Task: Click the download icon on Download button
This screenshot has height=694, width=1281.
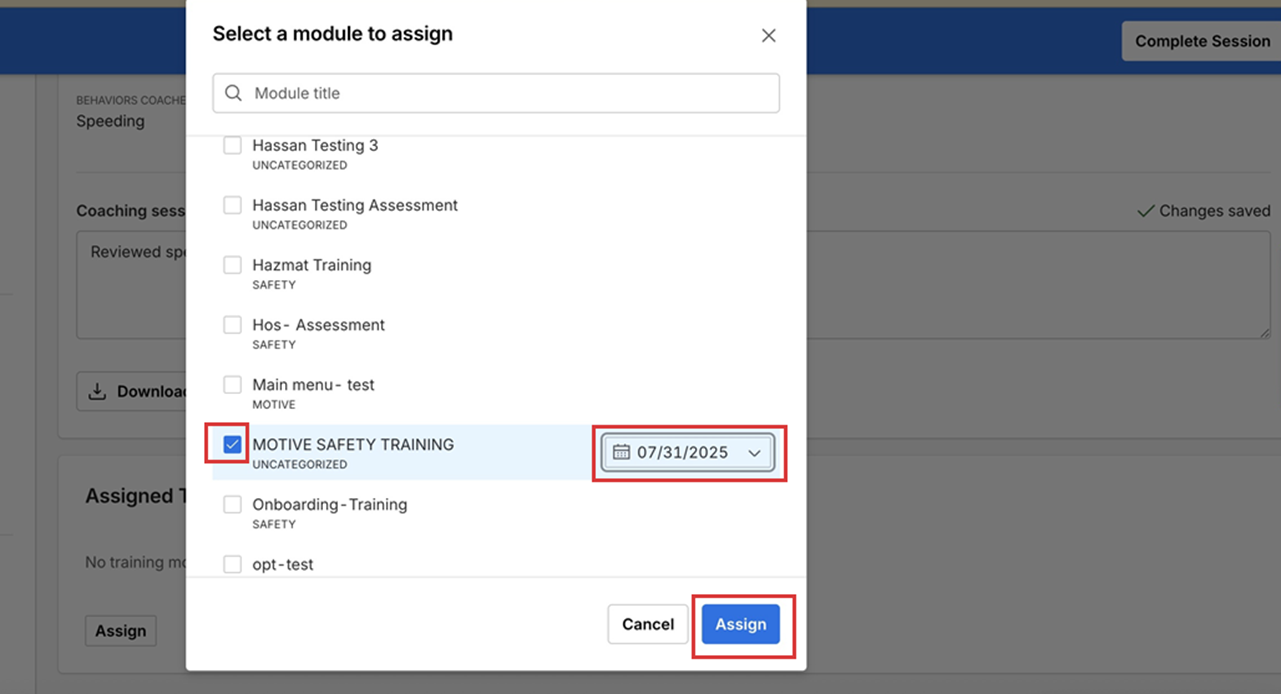Action: click(x=97, y=392)
